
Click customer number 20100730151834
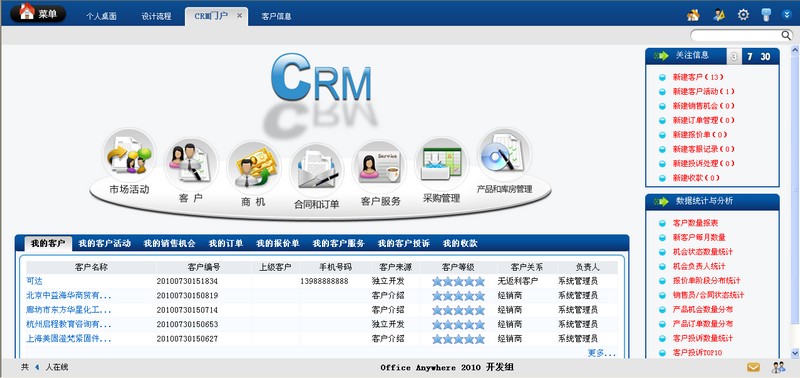187,281
